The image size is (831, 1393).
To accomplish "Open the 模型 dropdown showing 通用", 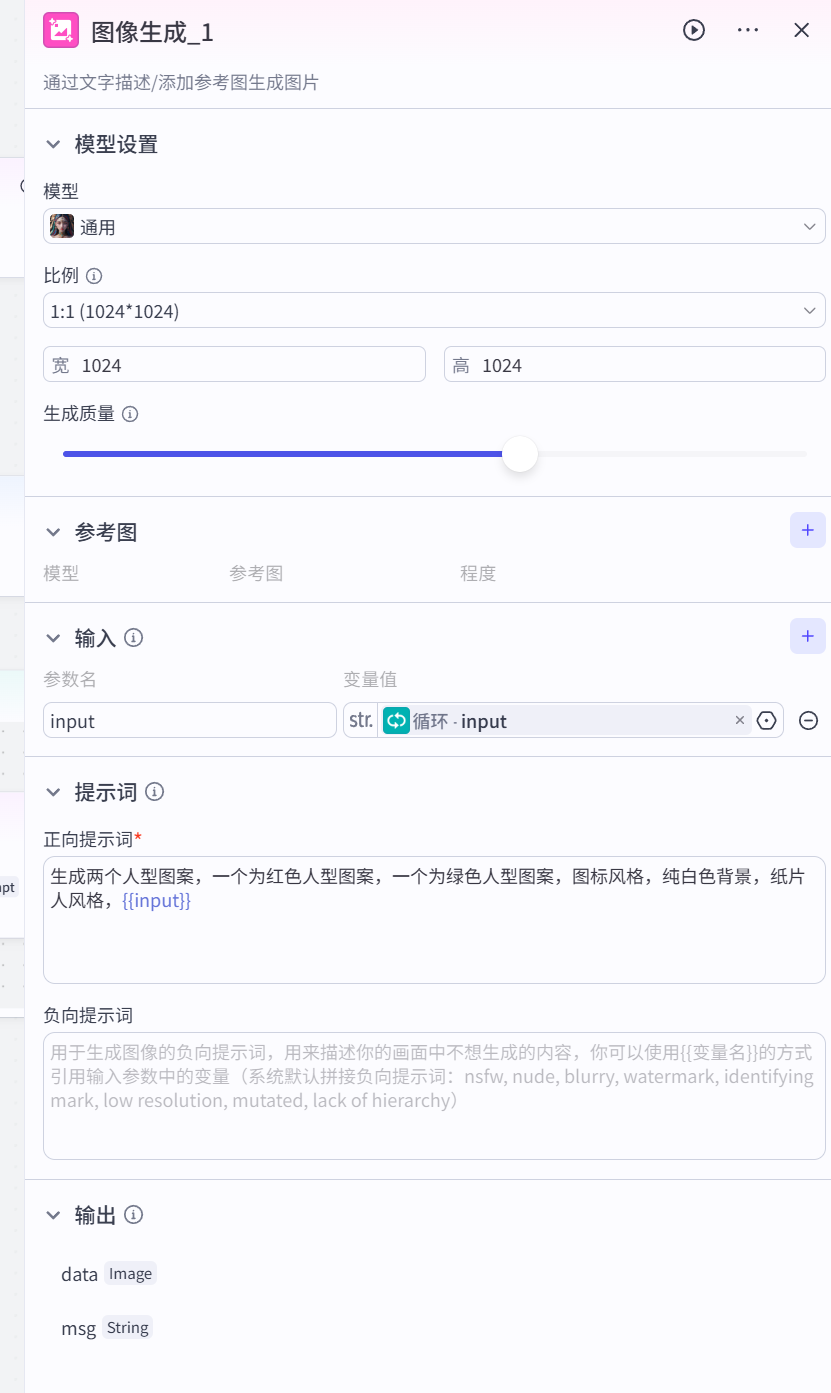I will pos(434,226).
